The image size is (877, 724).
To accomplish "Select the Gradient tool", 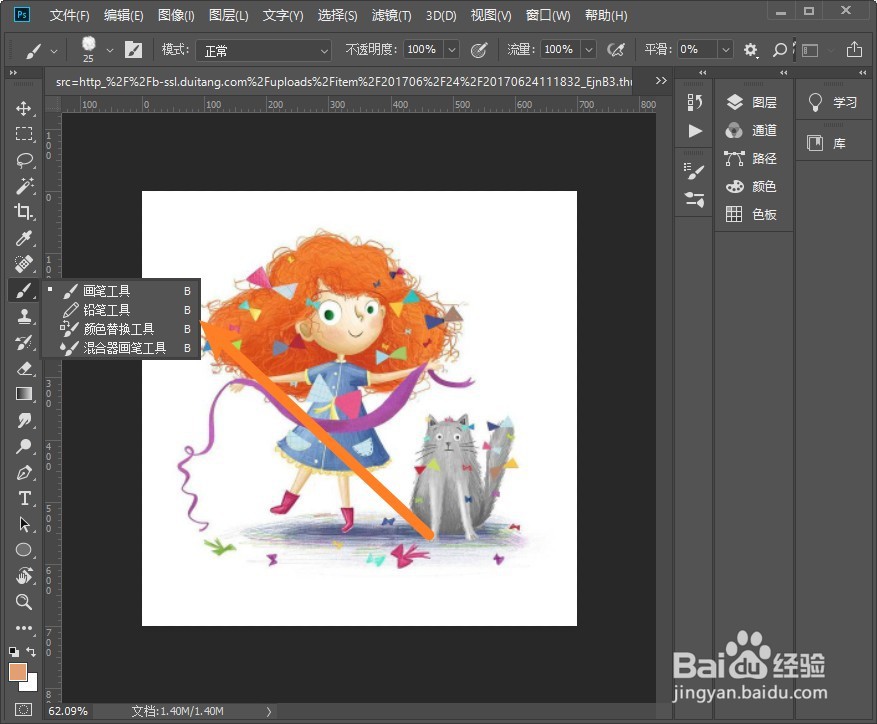I will (x=23, y=394).
